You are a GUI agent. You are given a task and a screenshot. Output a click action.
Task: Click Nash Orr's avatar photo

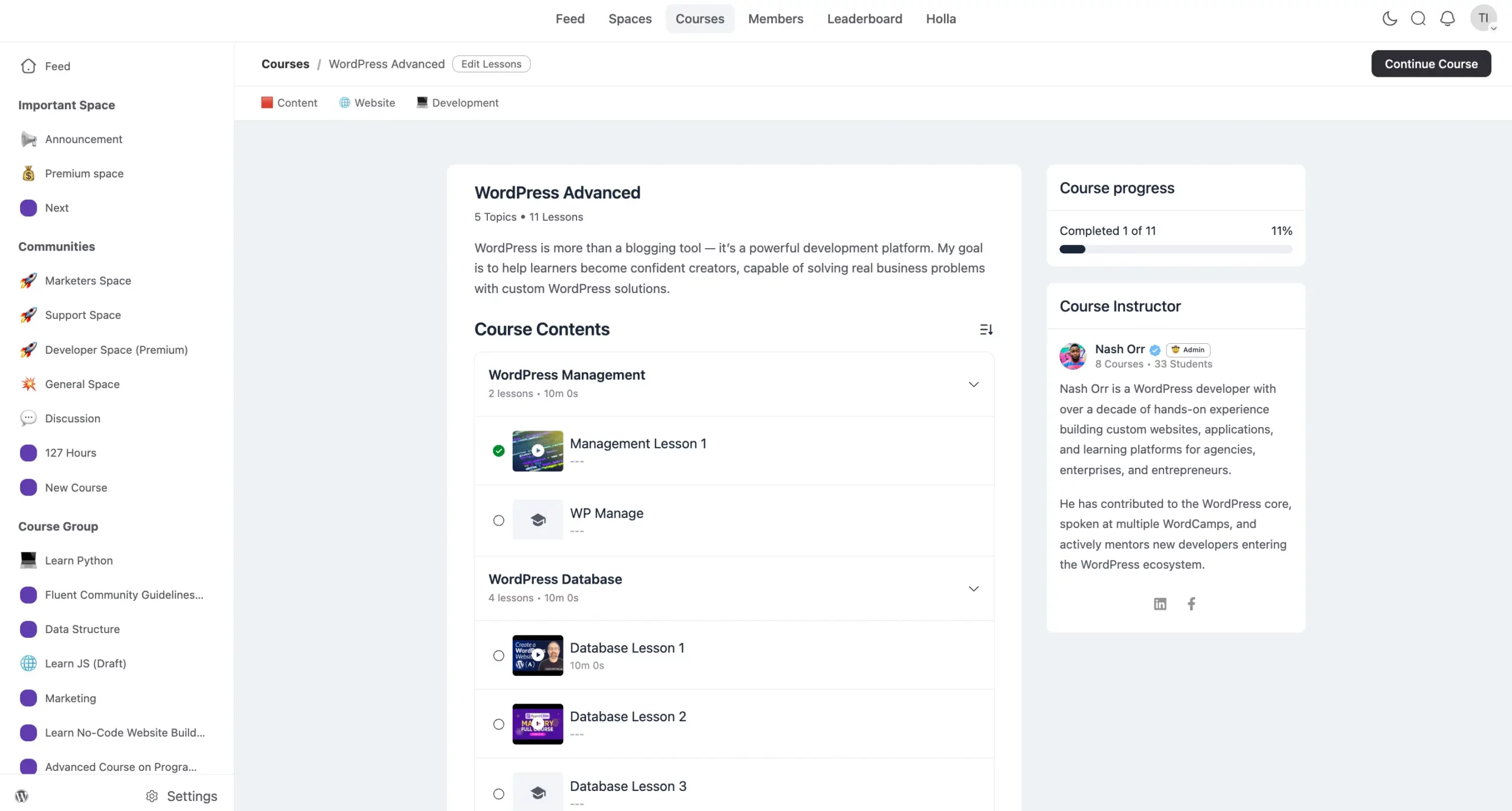click(1073, 356)
